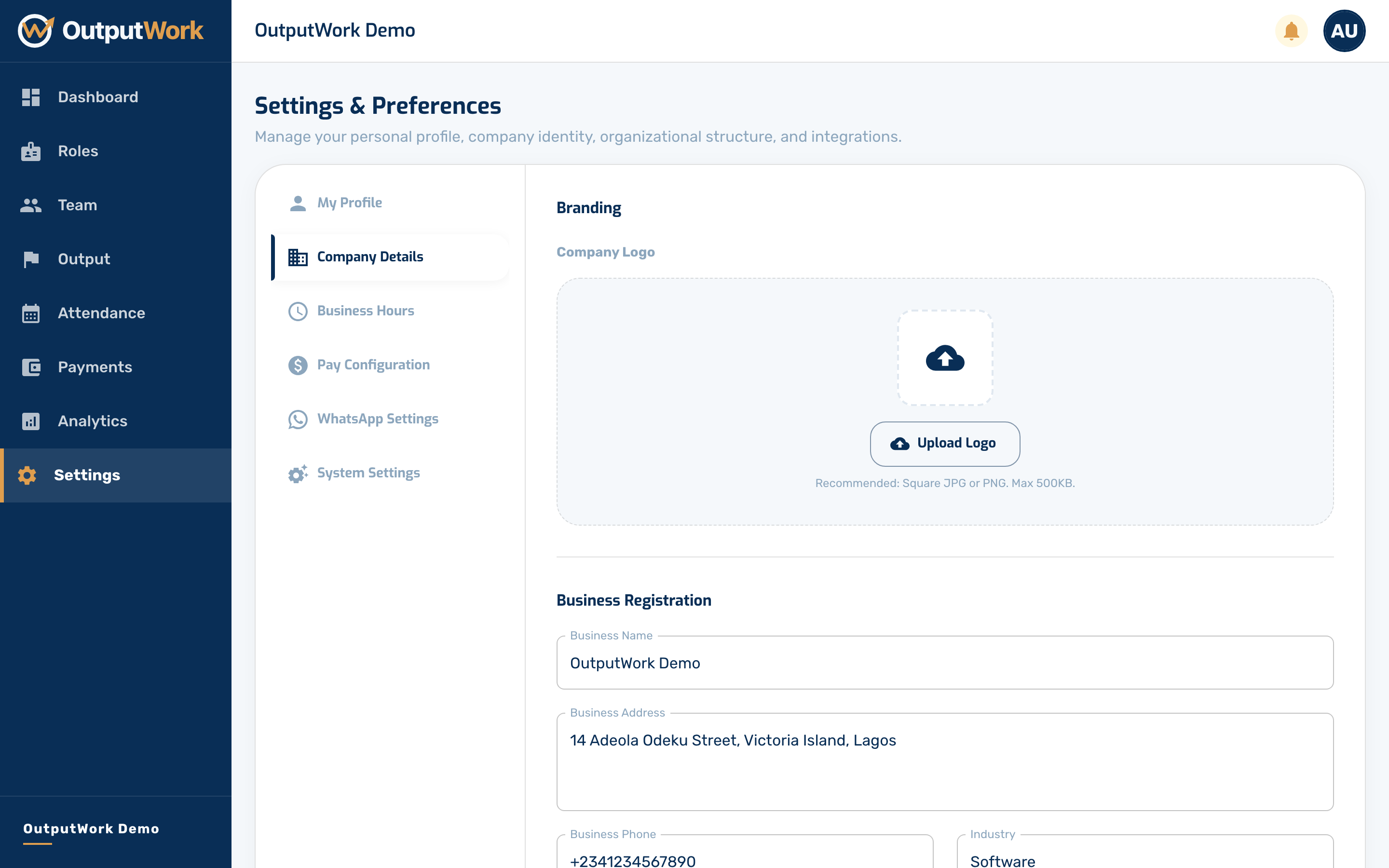Click the OutputWork Demo header title
Viewport: 1389px width, 868px height.
[x=335, y=30]
